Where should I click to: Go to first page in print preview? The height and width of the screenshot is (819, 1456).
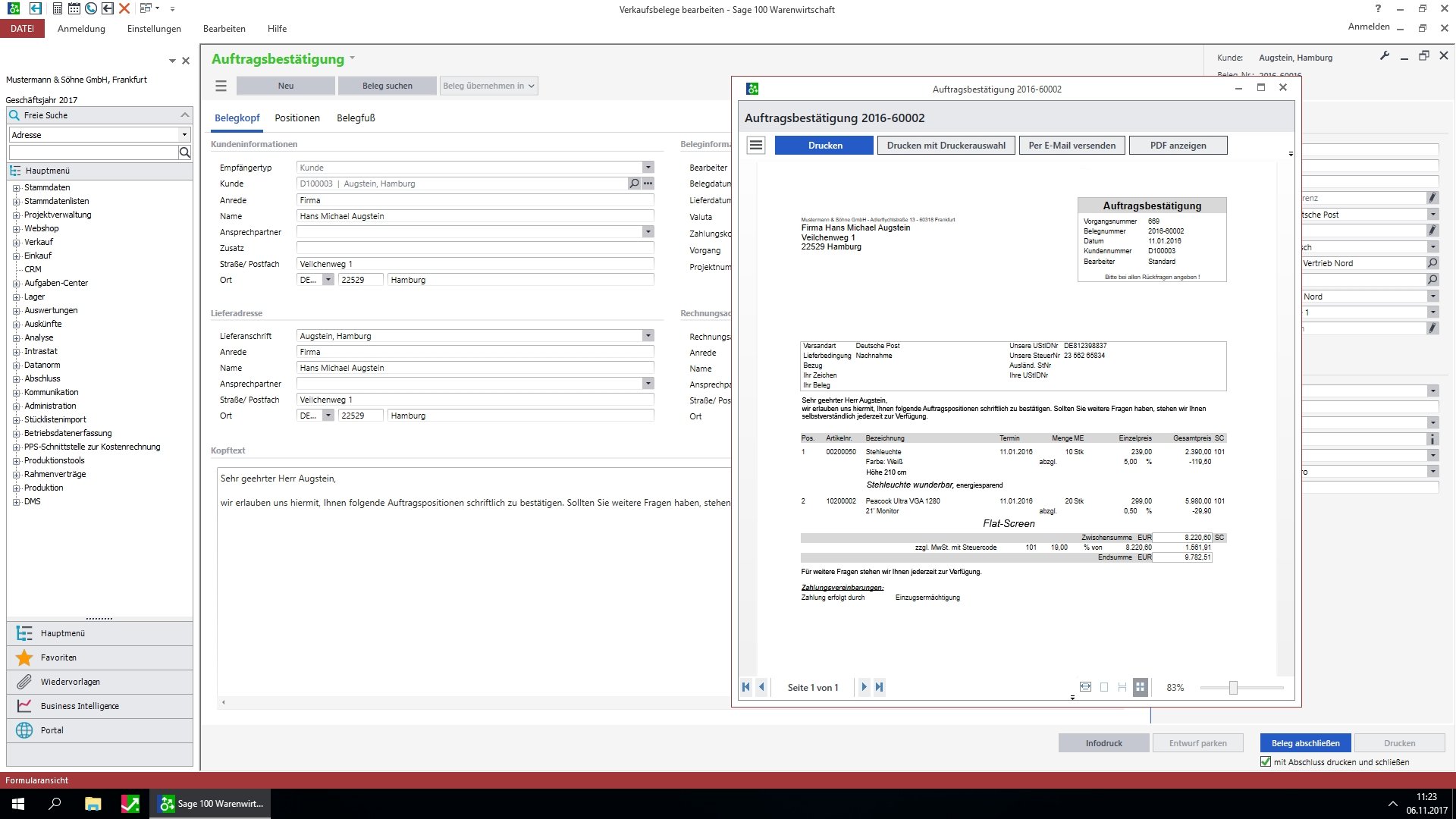[746, 687]
